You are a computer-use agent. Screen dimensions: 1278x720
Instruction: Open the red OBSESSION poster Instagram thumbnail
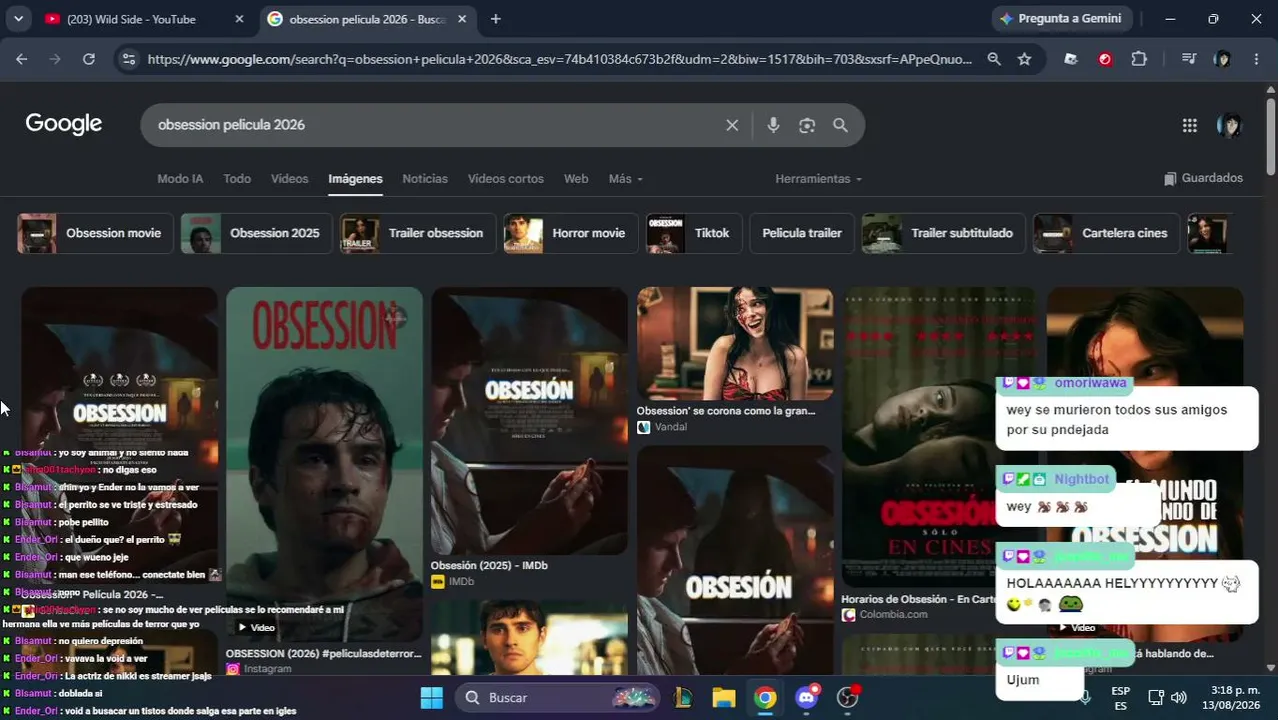(324, 464)
